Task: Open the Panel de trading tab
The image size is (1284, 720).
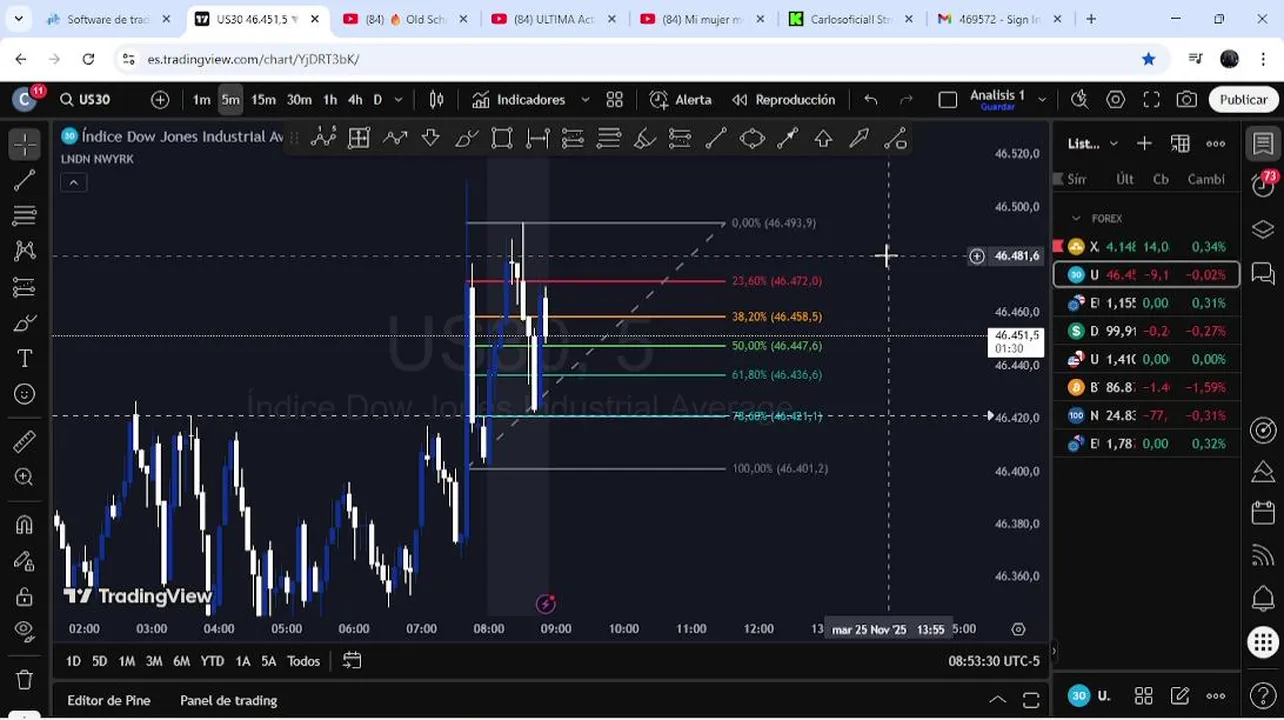Action: [x=228, y=700]
